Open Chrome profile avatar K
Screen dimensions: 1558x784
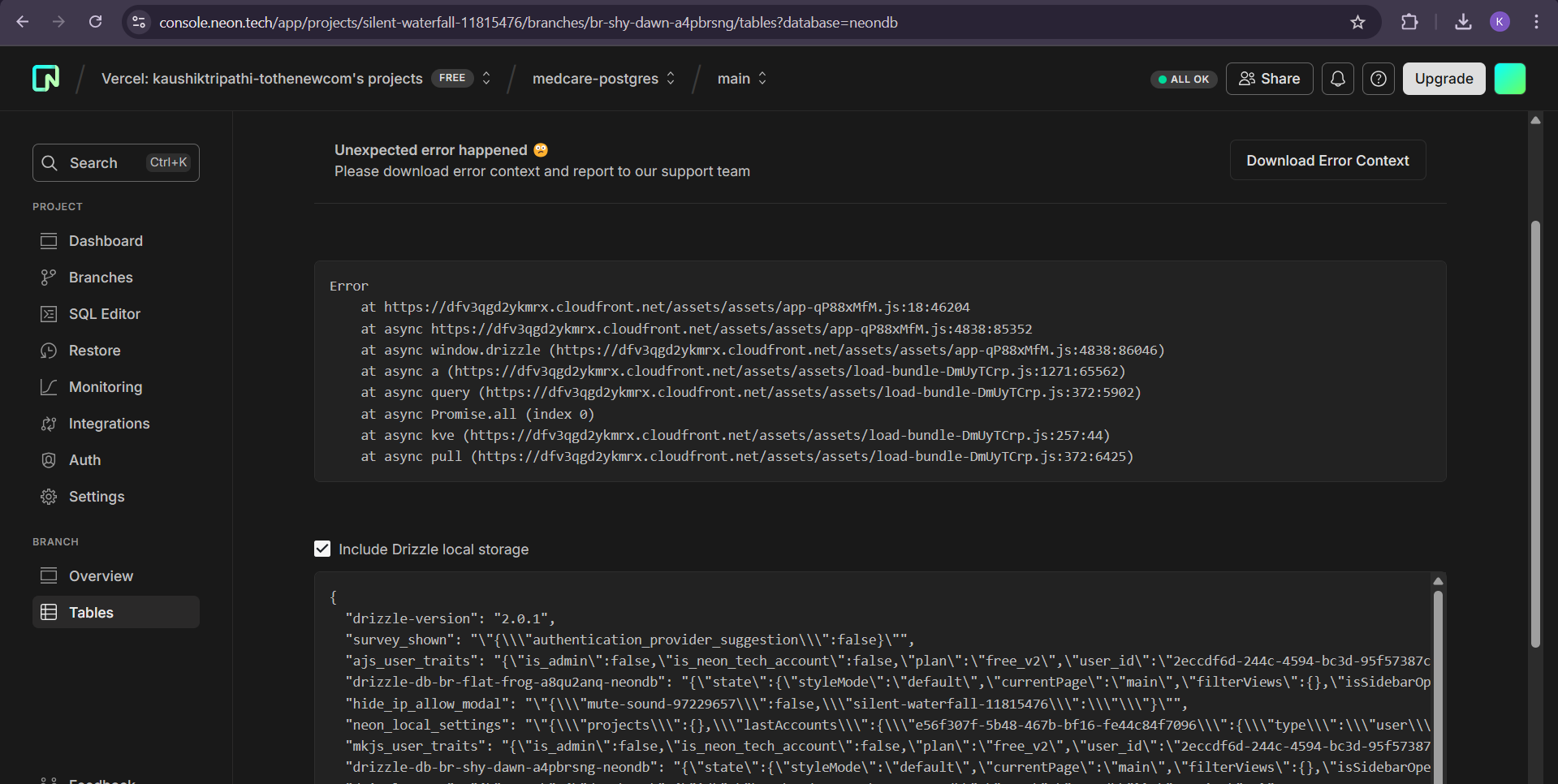(1500, 22)
